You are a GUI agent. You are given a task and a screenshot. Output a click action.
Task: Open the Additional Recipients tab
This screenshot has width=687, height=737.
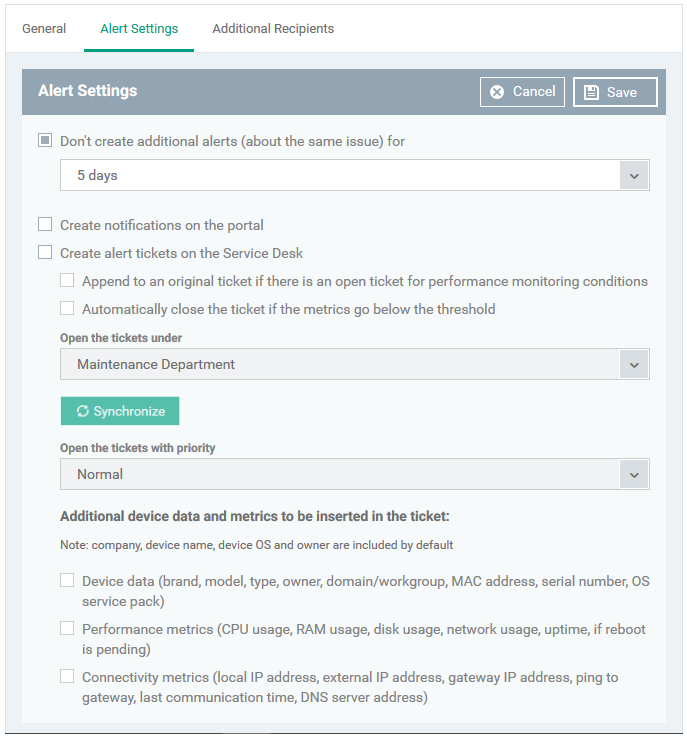click(x=273, y=29)
